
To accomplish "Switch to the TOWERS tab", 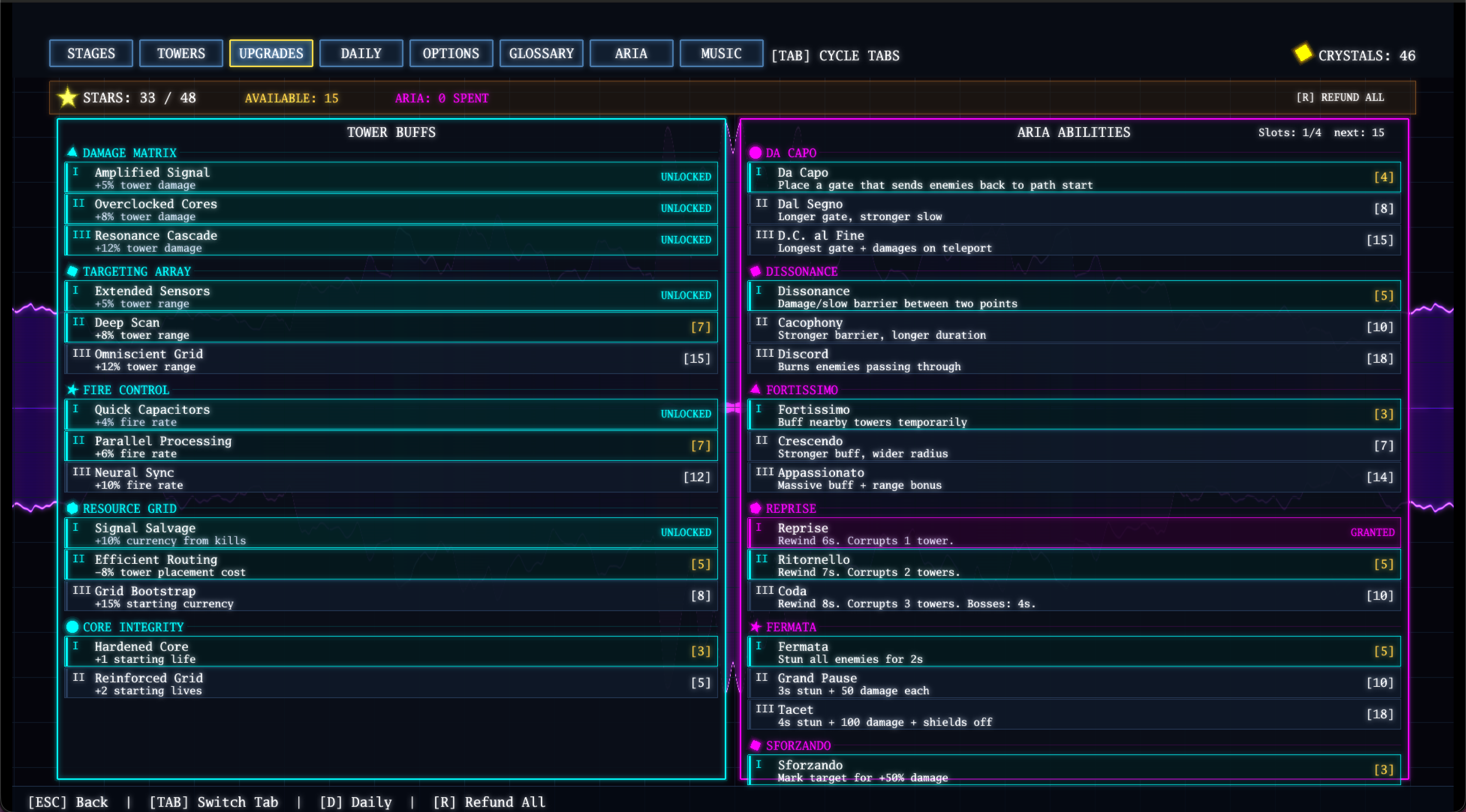I will tap(181, 54).
